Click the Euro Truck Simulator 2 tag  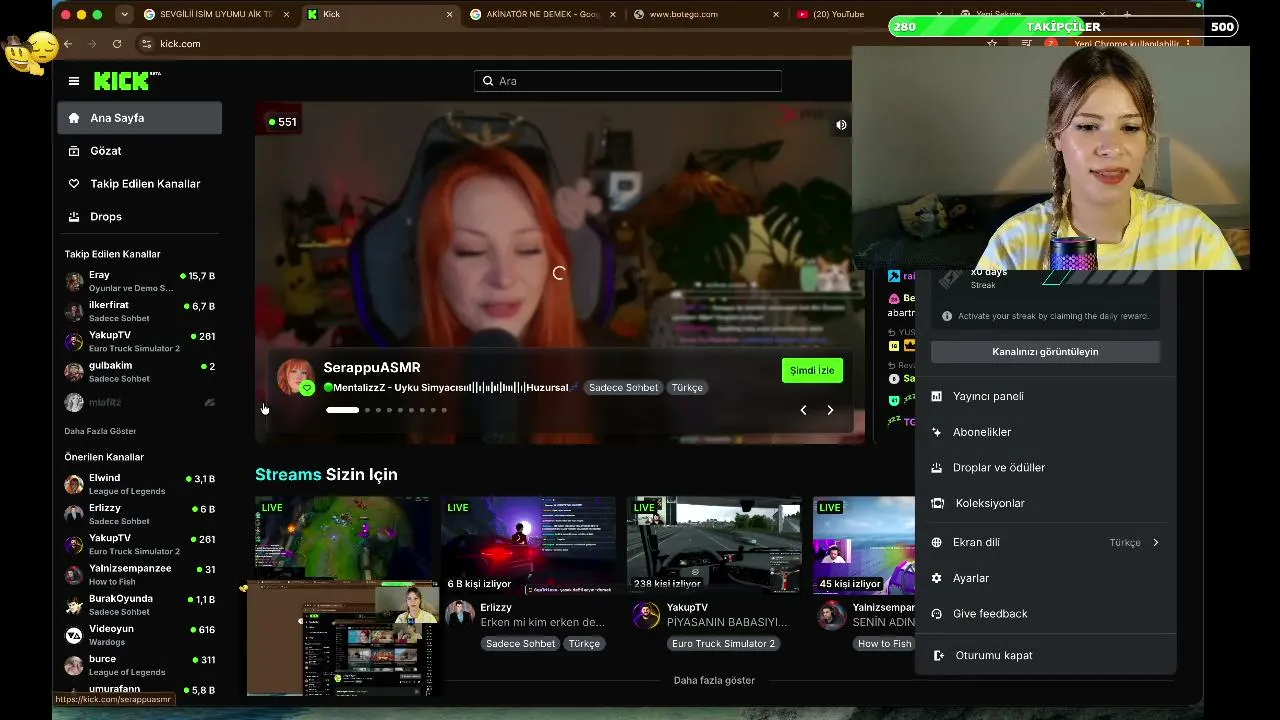point(723,644)
